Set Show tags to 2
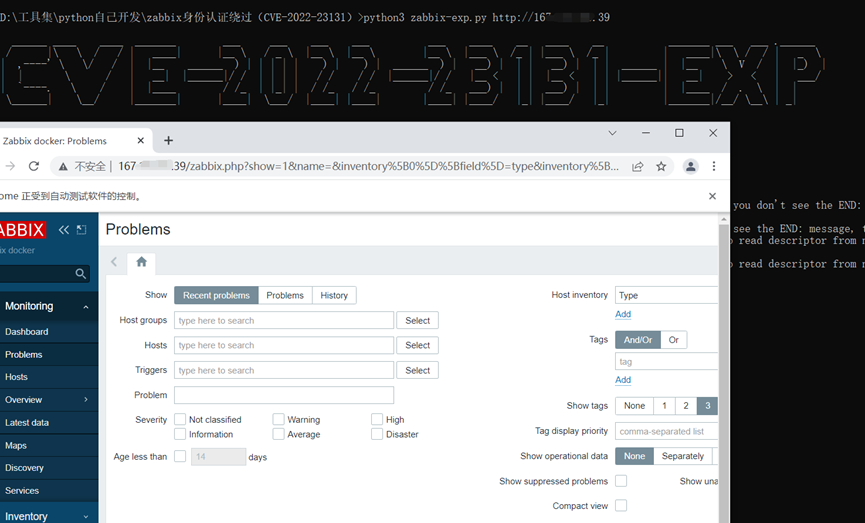Image resolution: width=865 pixels, height=523 pixels. tap(686, 405)
